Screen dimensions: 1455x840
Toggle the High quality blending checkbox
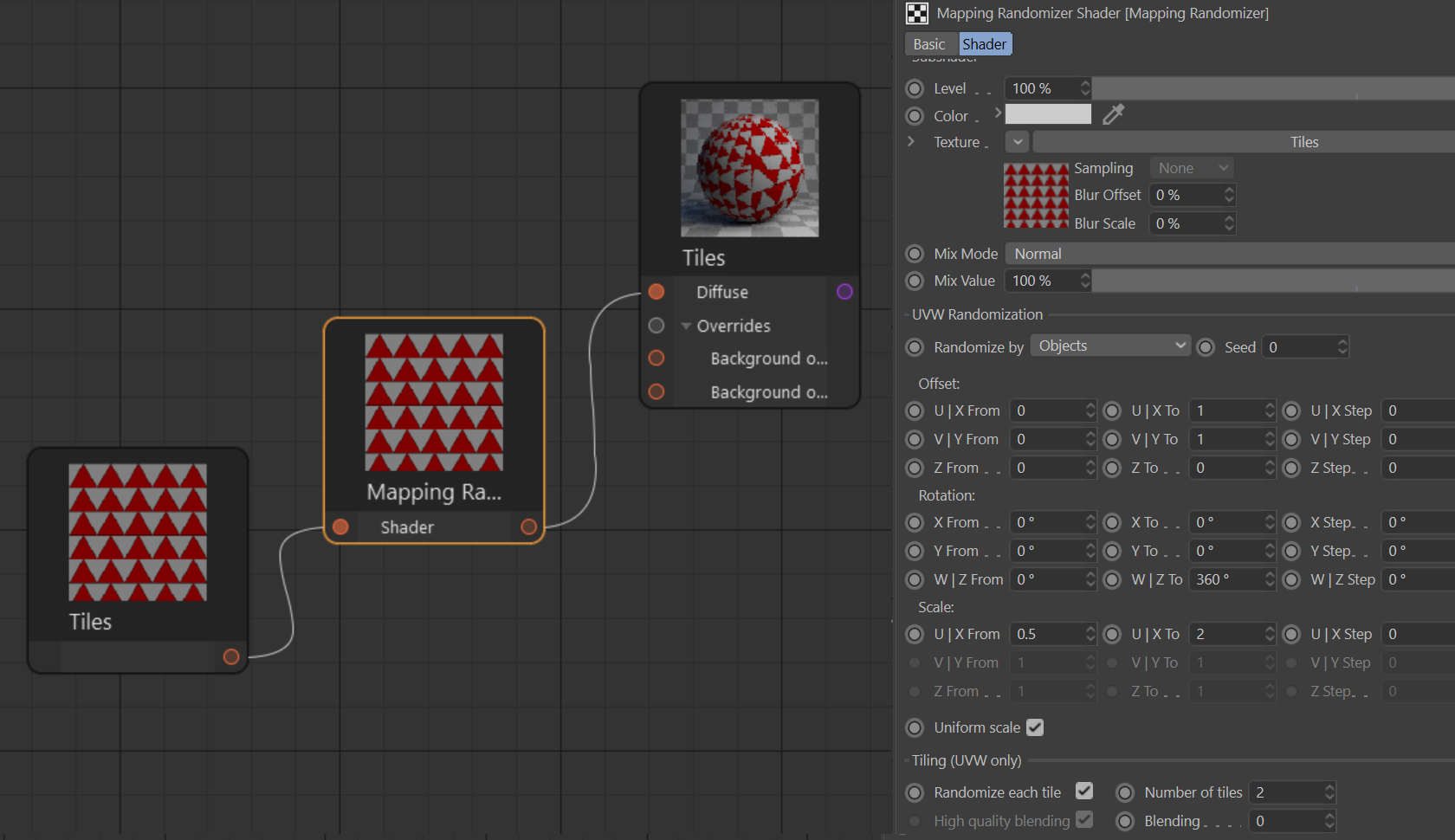[x=1084, y=819]
